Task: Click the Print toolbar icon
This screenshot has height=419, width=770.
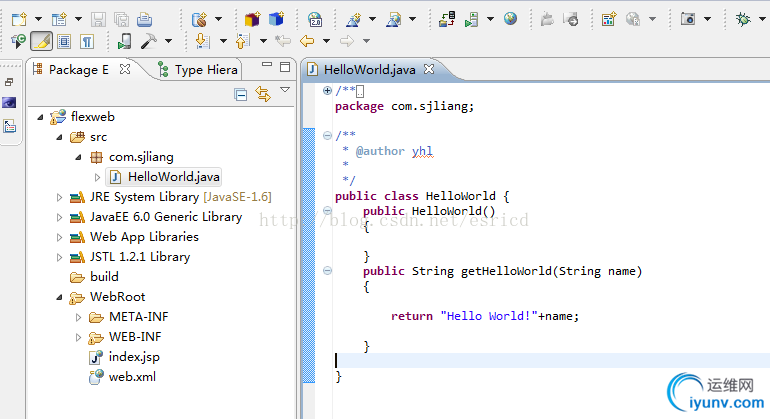Action: click(144, 19)
